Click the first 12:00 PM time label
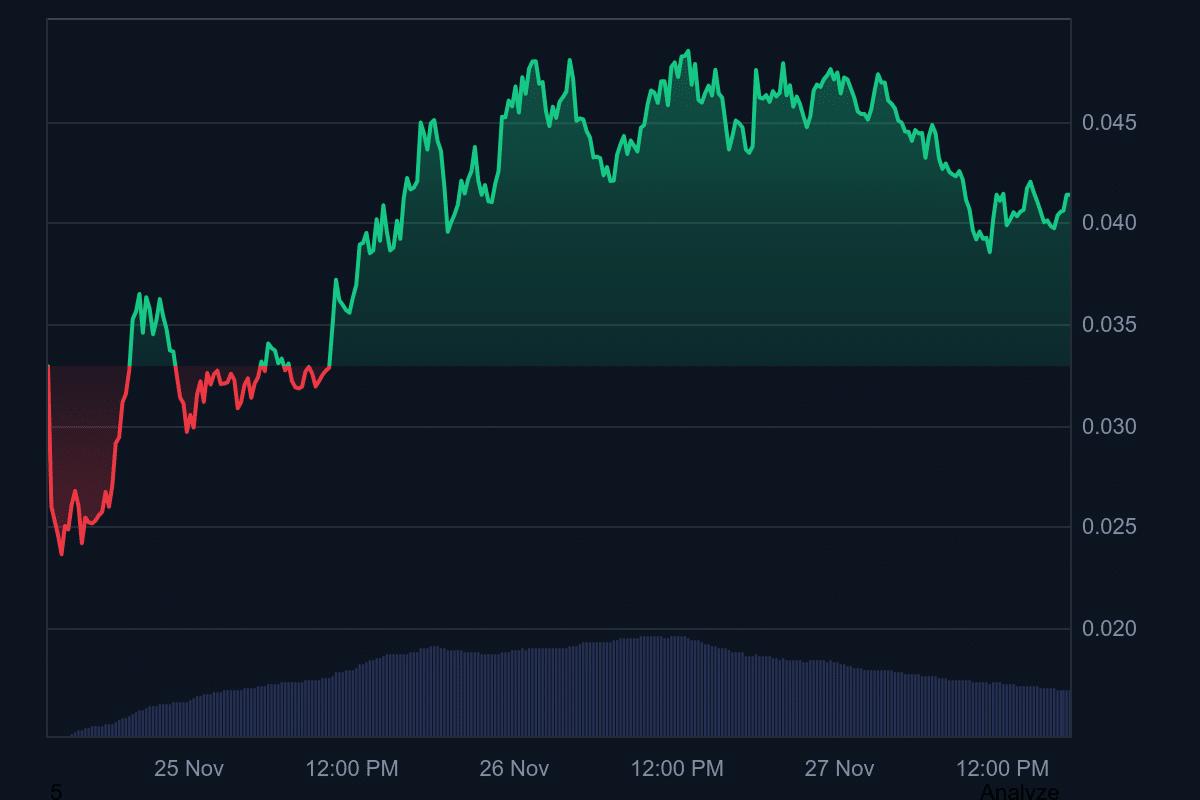 click(x=352, y=768)
